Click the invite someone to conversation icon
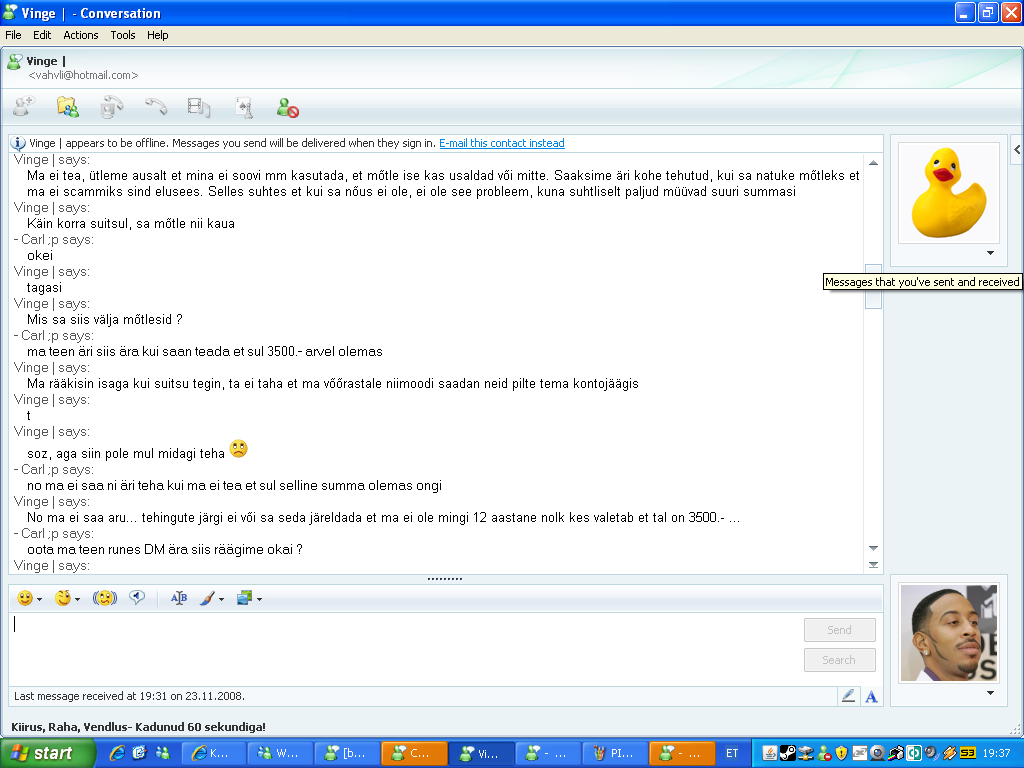 (x=24, y=107)
